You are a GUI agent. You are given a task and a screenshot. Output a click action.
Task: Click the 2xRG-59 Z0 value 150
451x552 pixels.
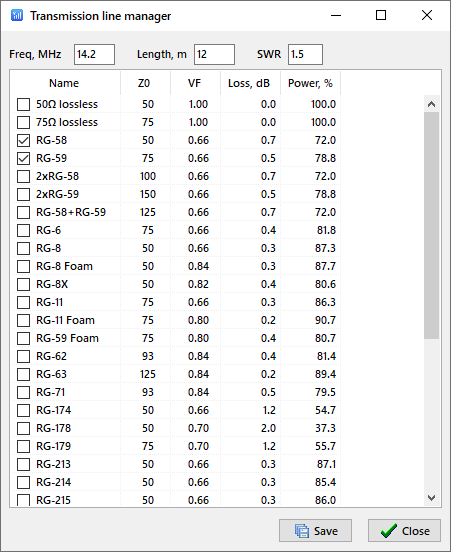148,194
